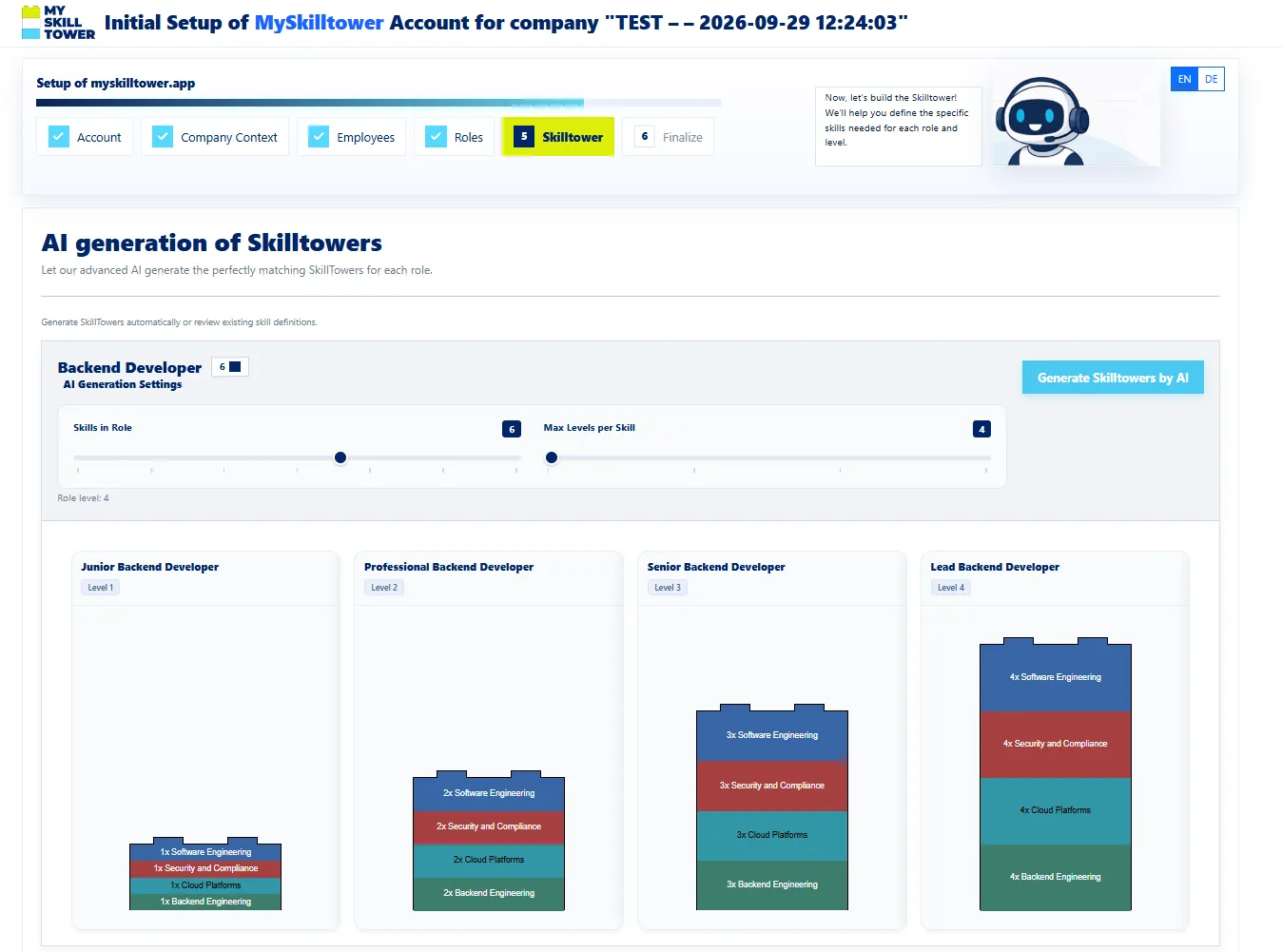Click the Max Levels per Skill value badge

pyautogui.click(x=982, y=429)
